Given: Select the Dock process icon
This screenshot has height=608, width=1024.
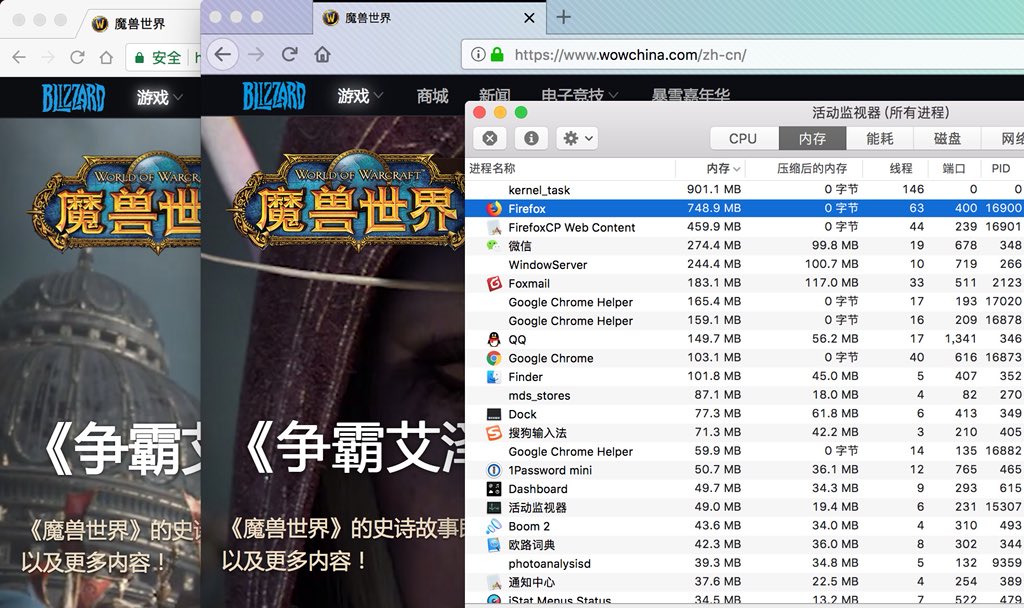Looking at the screenshot, I should pos(494,414).
